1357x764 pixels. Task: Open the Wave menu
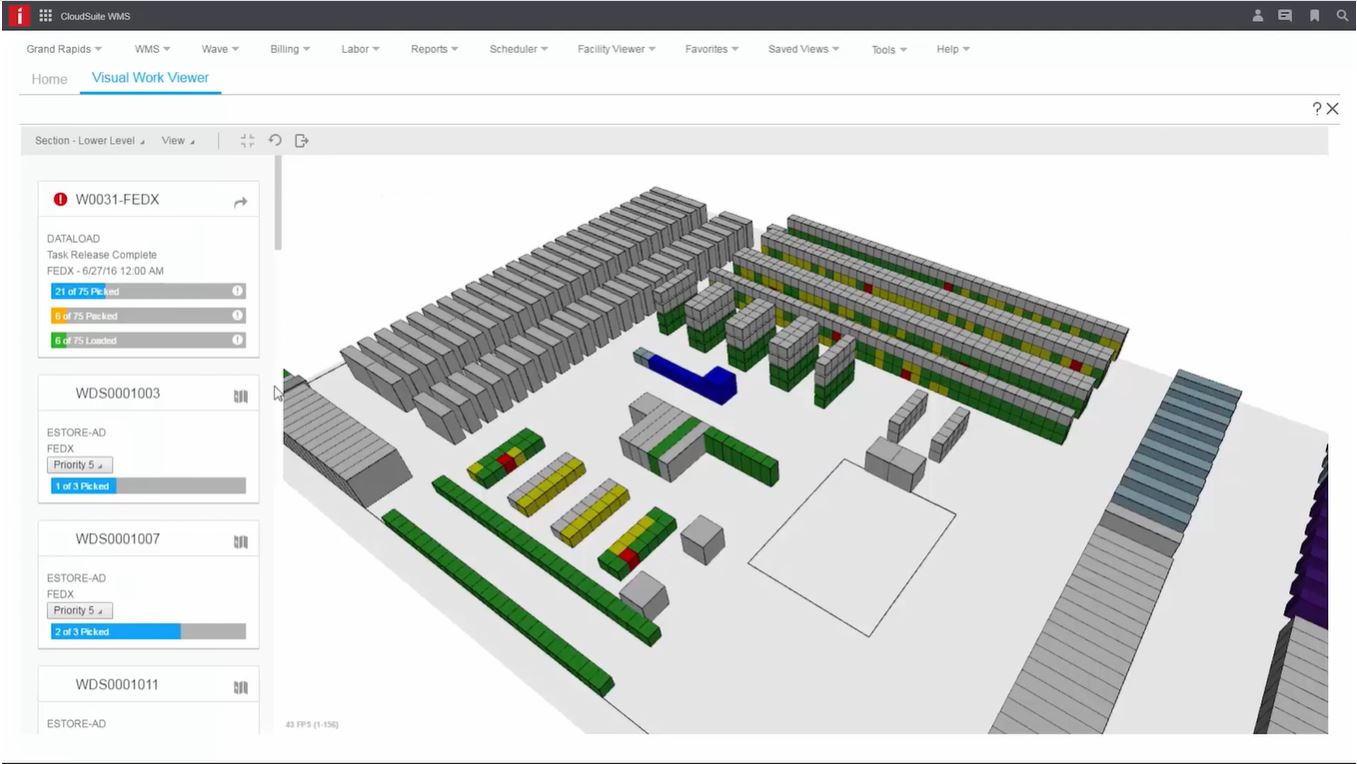pyautogui.click(x=220, y=49)
